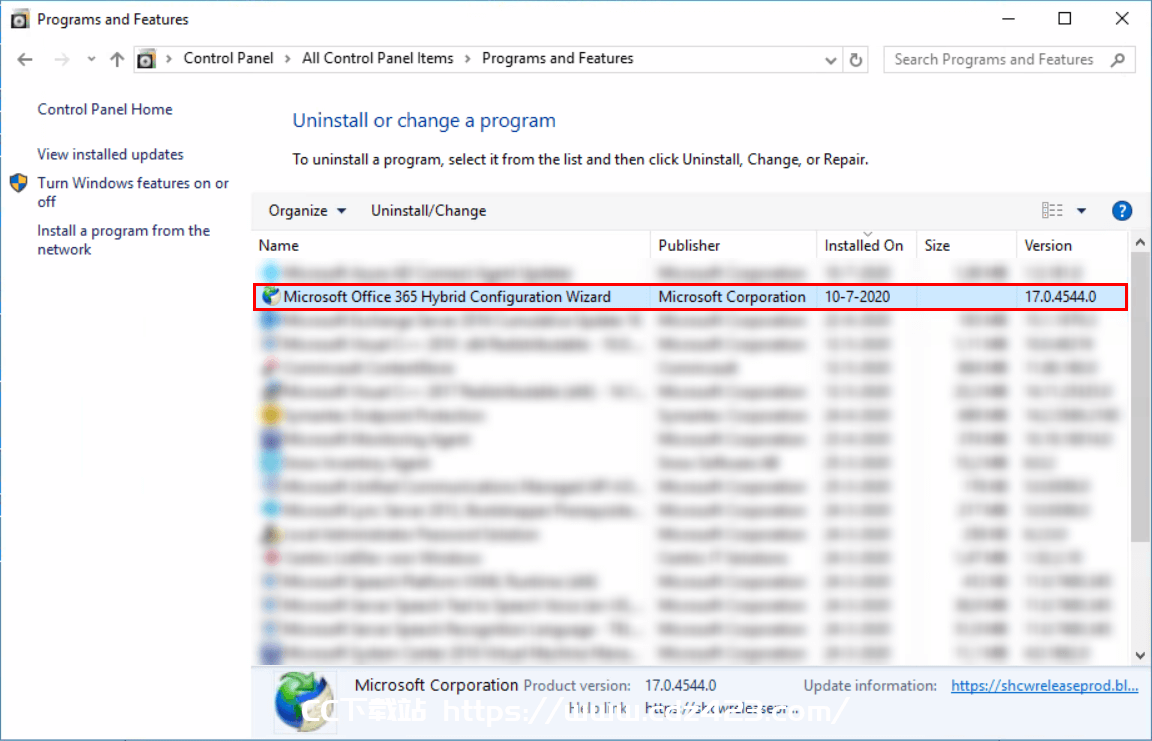
Task: Minimize the Programs and Features window
Action: [1008, 18]
